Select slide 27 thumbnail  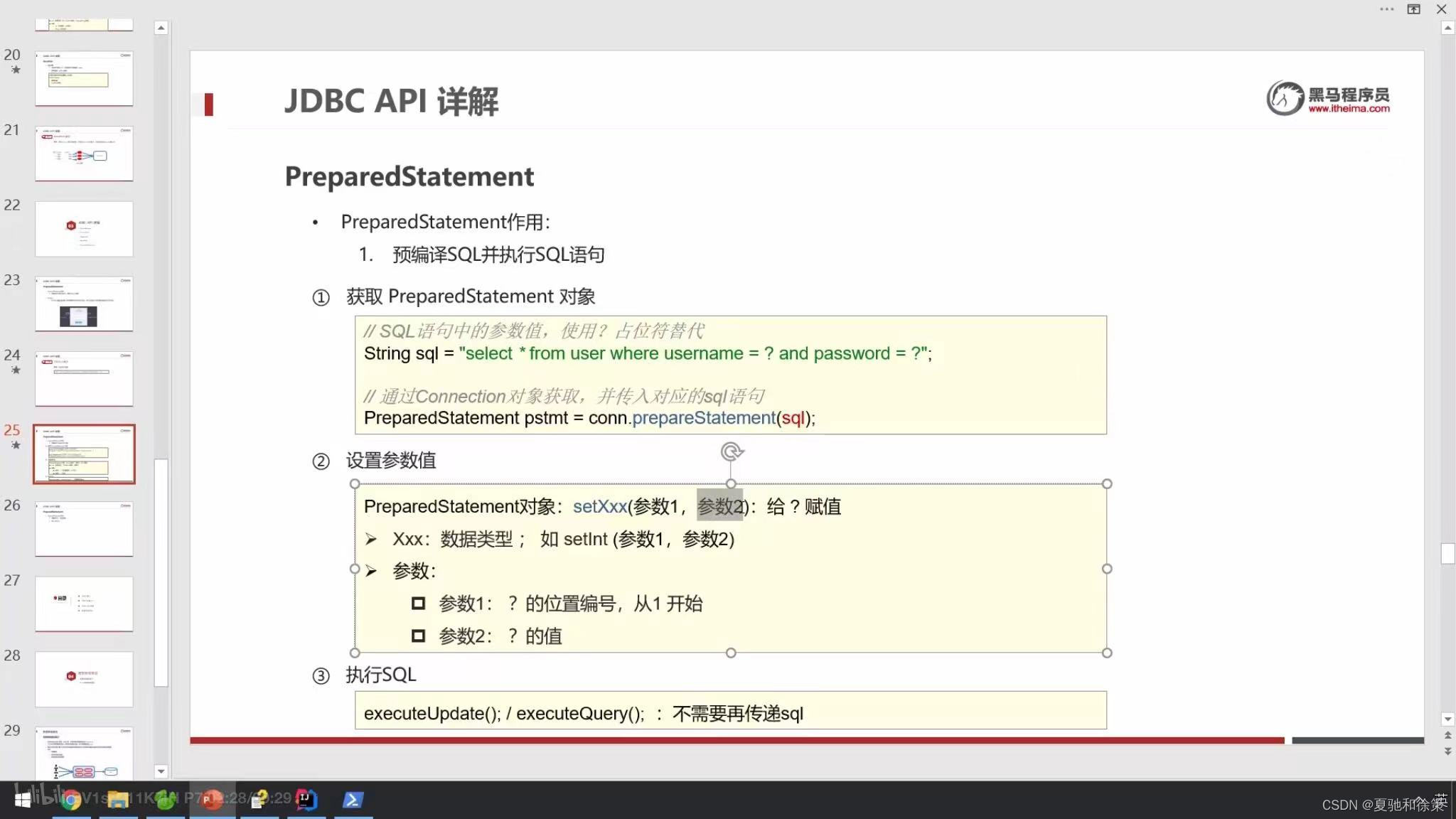click(x=84, y=604)
